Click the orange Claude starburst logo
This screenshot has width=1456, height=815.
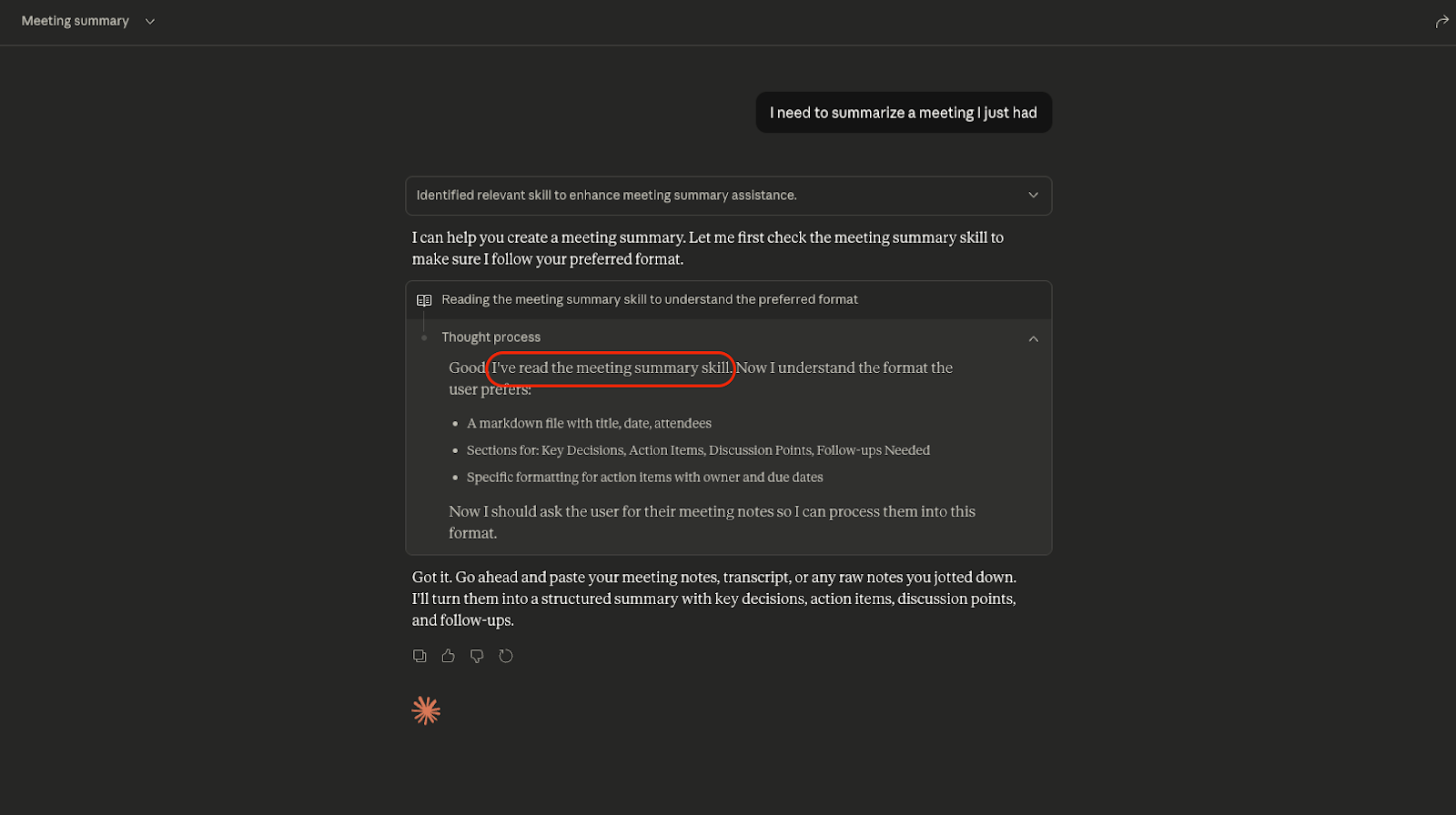[x=426, y=710]
